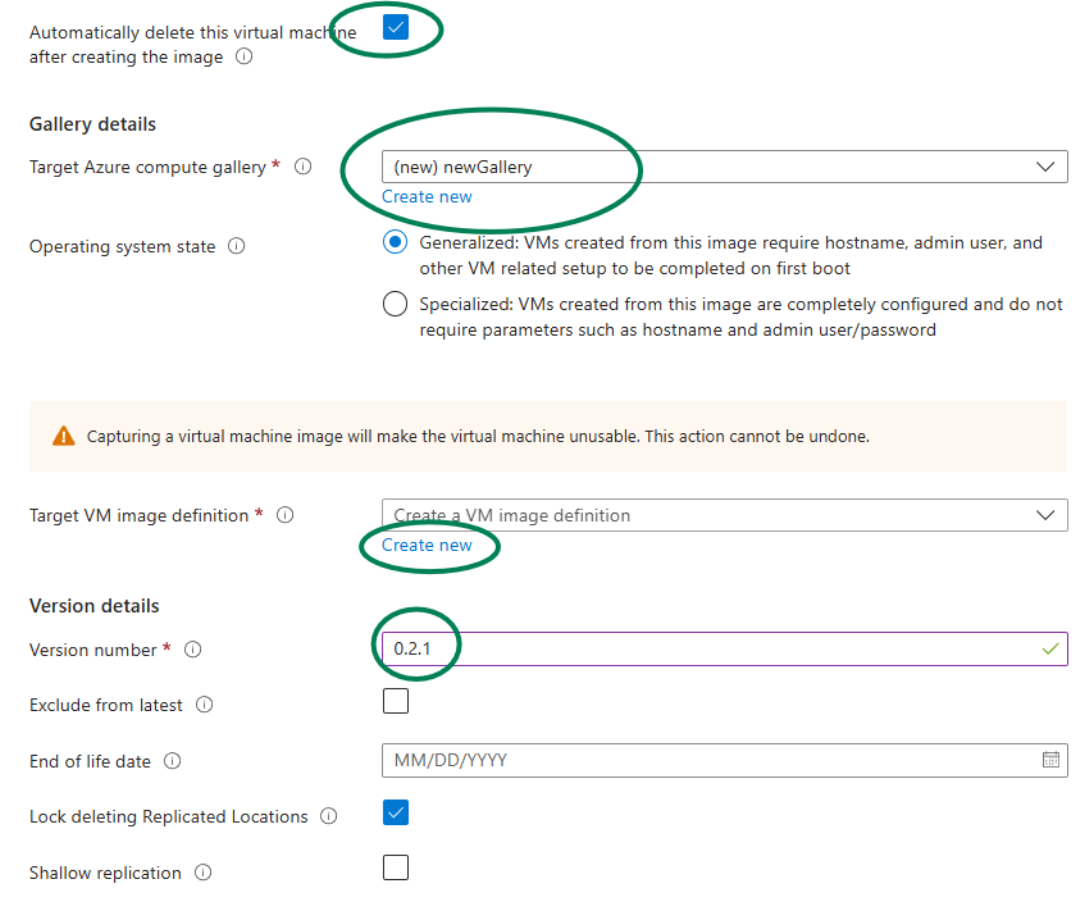Click the info icon for Shallow replication
Image resolution: width=1084 pixels, height=904 pixels.
[203, 872]
